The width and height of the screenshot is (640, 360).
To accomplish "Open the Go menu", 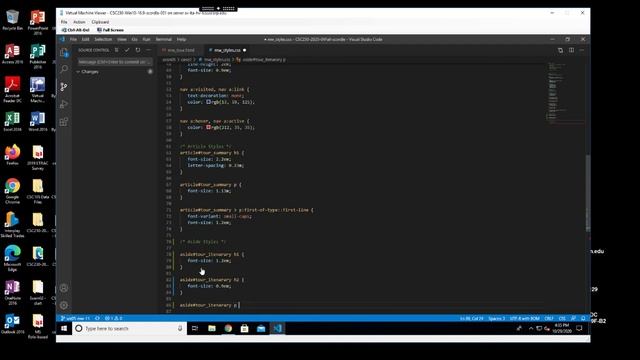I will tap(134, 40).
